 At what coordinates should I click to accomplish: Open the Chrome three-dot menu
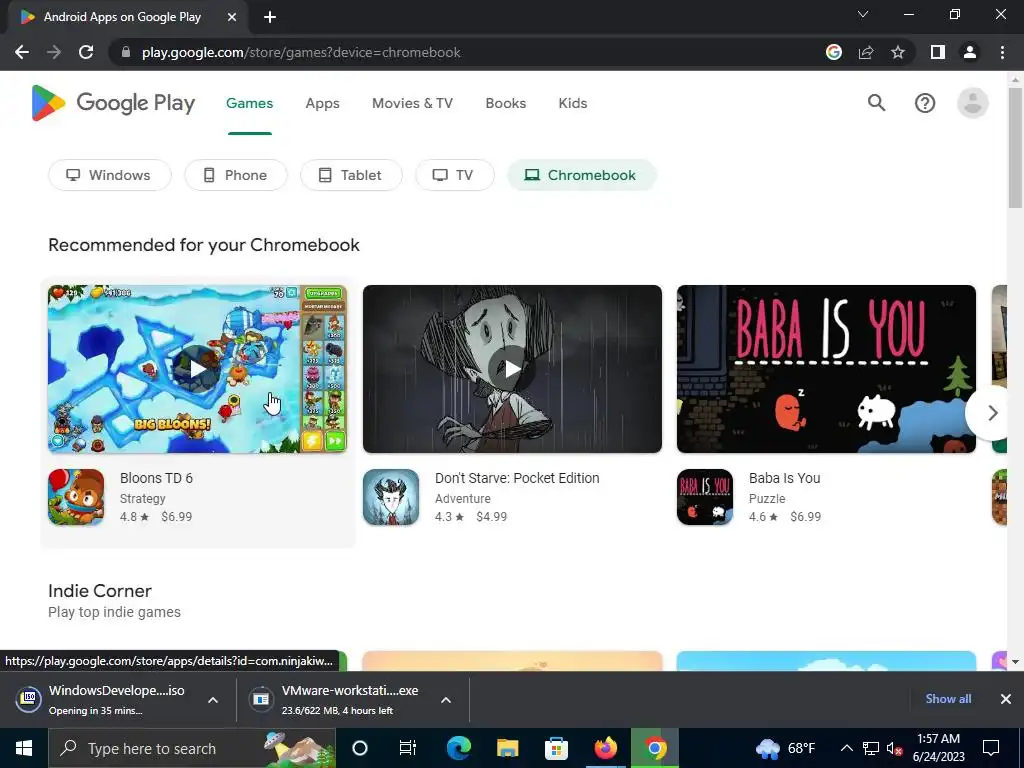tap(1002, 52)
